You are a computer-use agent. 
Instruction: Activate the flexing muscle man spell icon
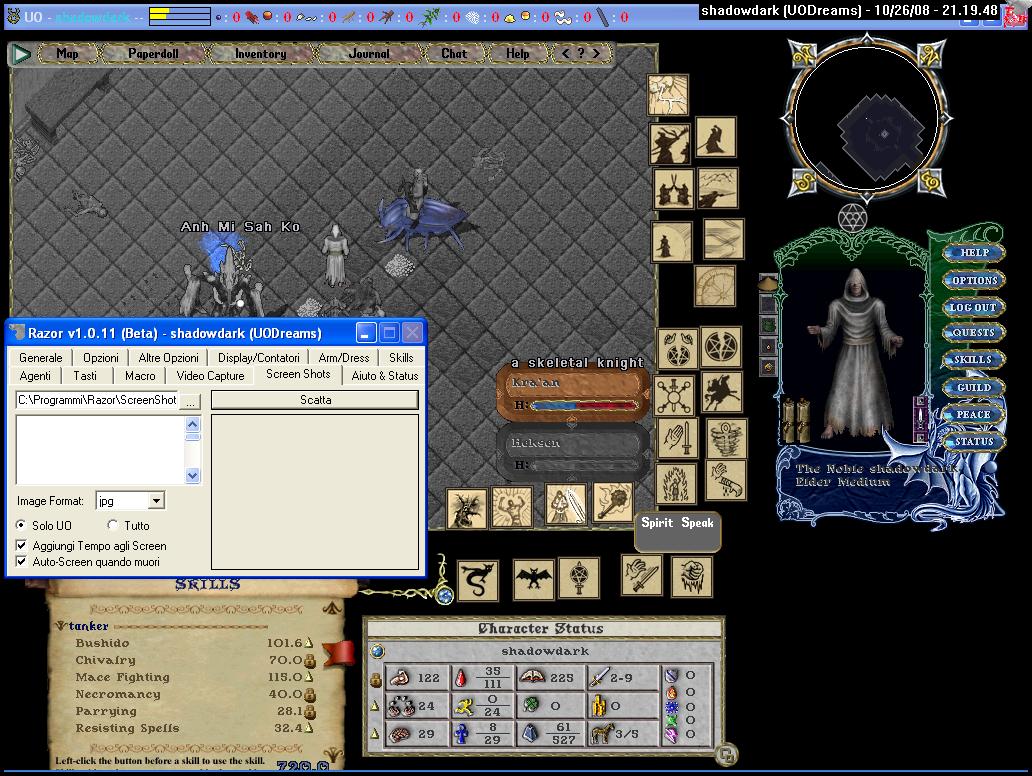coord(512,507)
